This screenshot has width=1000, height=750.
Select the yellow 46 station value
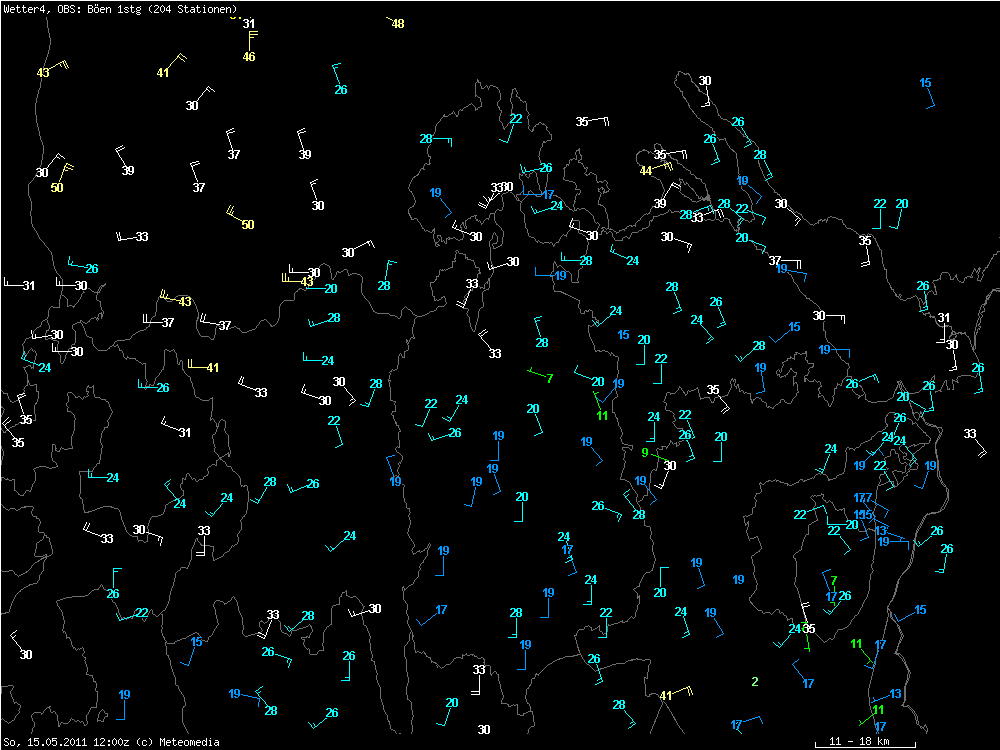tap(249, 57)
